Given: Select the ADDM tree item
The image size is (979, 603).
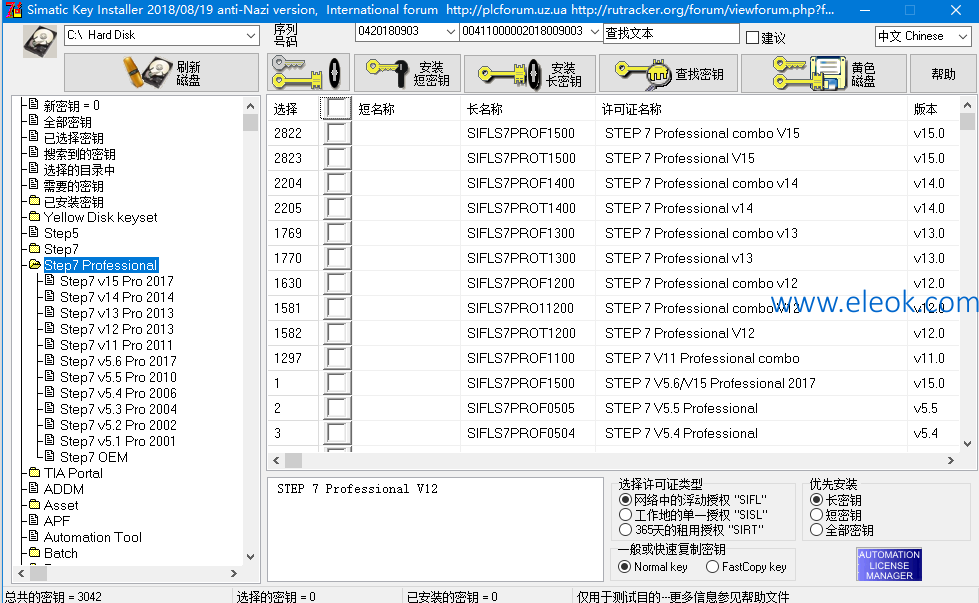Looking at the screenshot, I should click(x=64, y=489).
